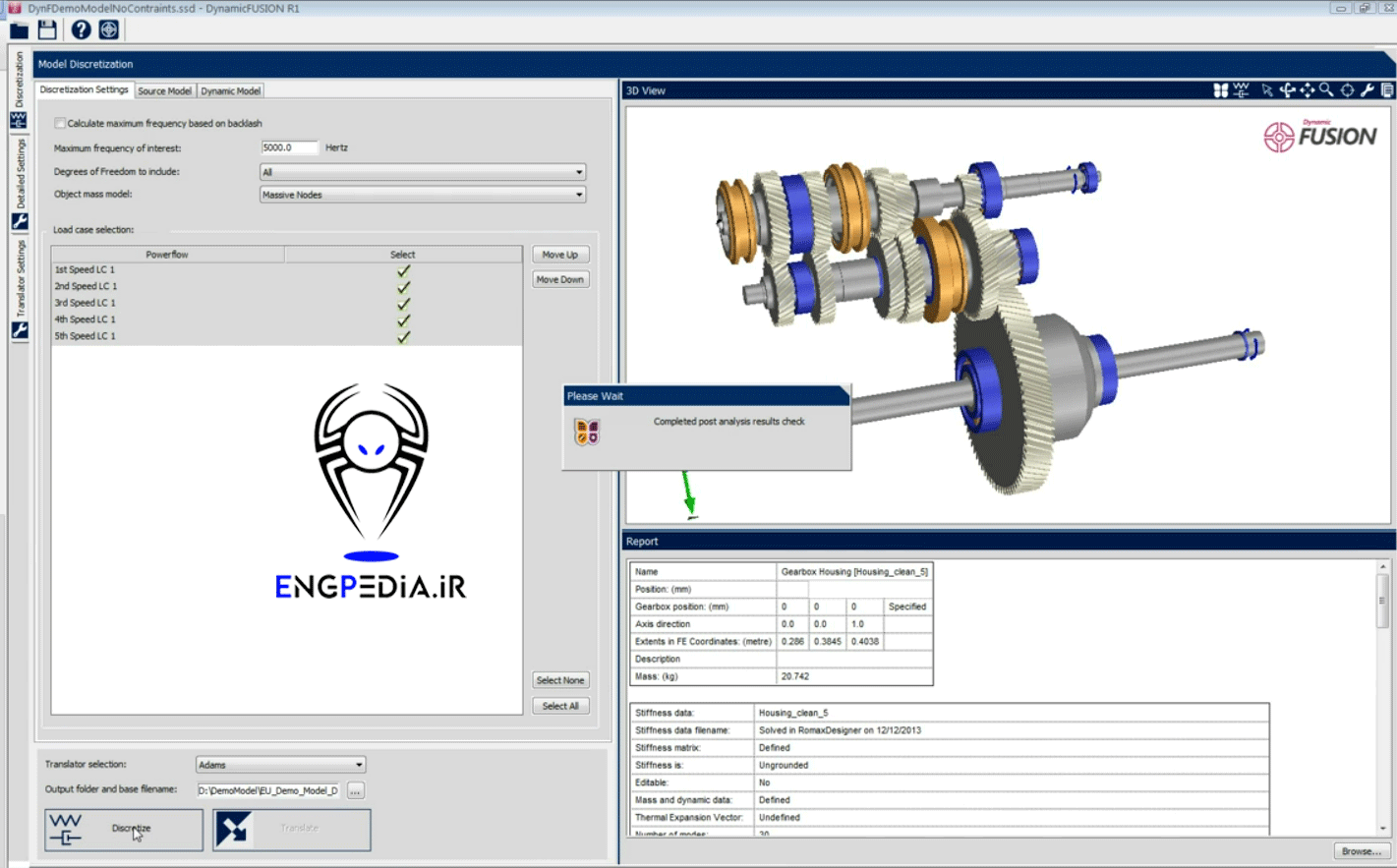Click the copy pages icon in 3D View toolbar
This screenshot has height=868, width=1397.
coord(1387,90)
